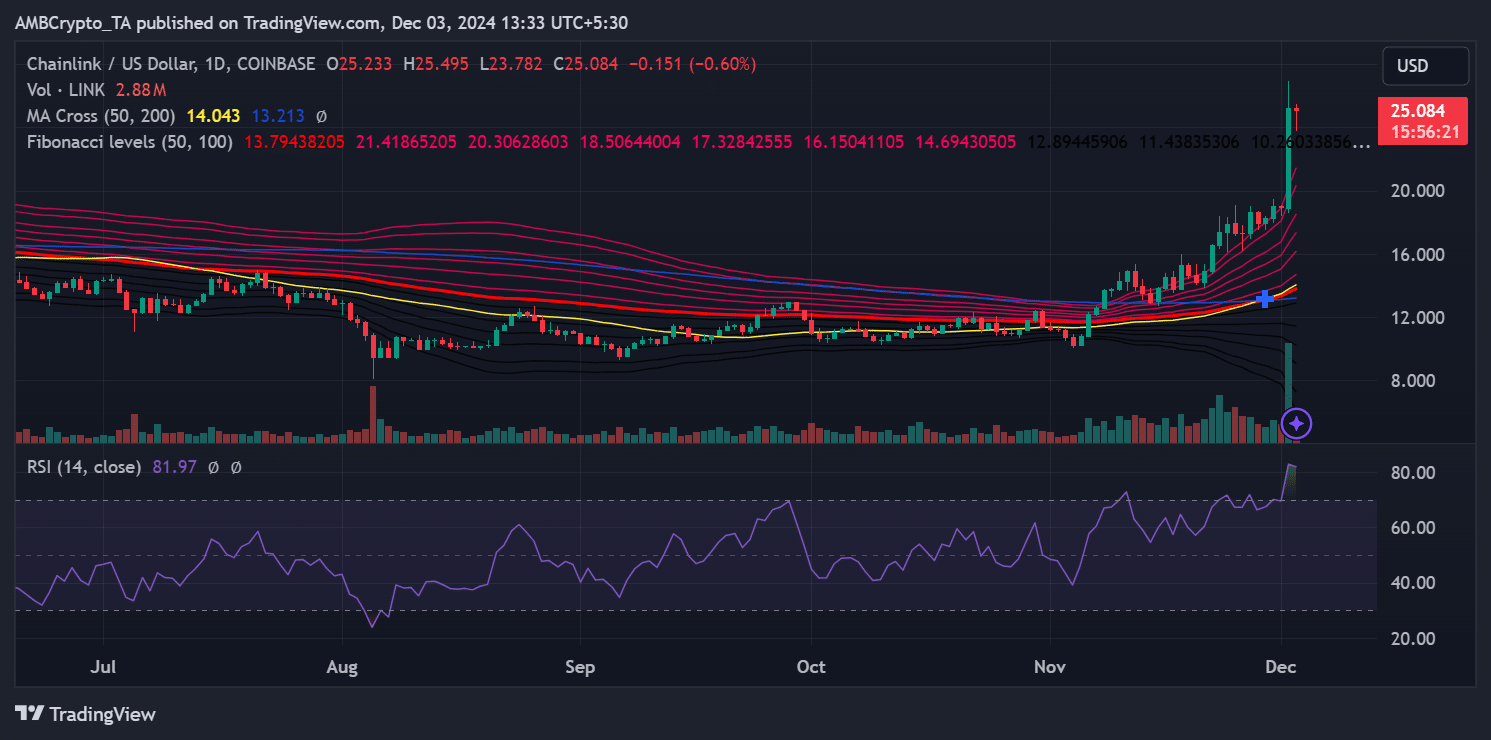Click the Oct date label on time axis
The image size is (1491, 740).
tap(811, 666)
